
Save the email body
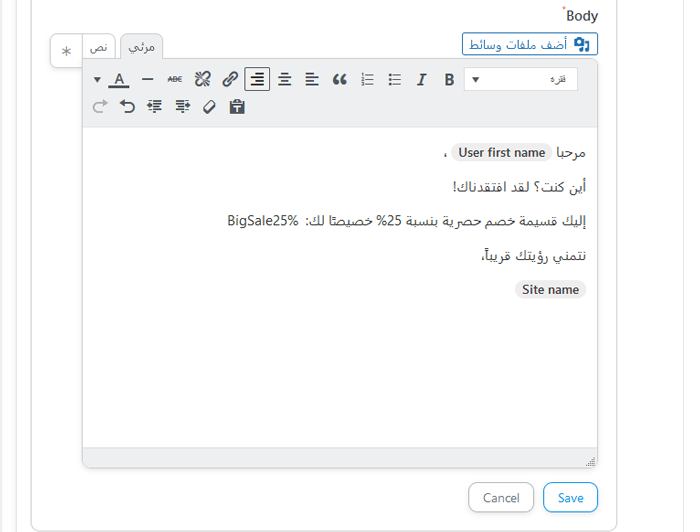pyautogui.click(x=570, y=498)
